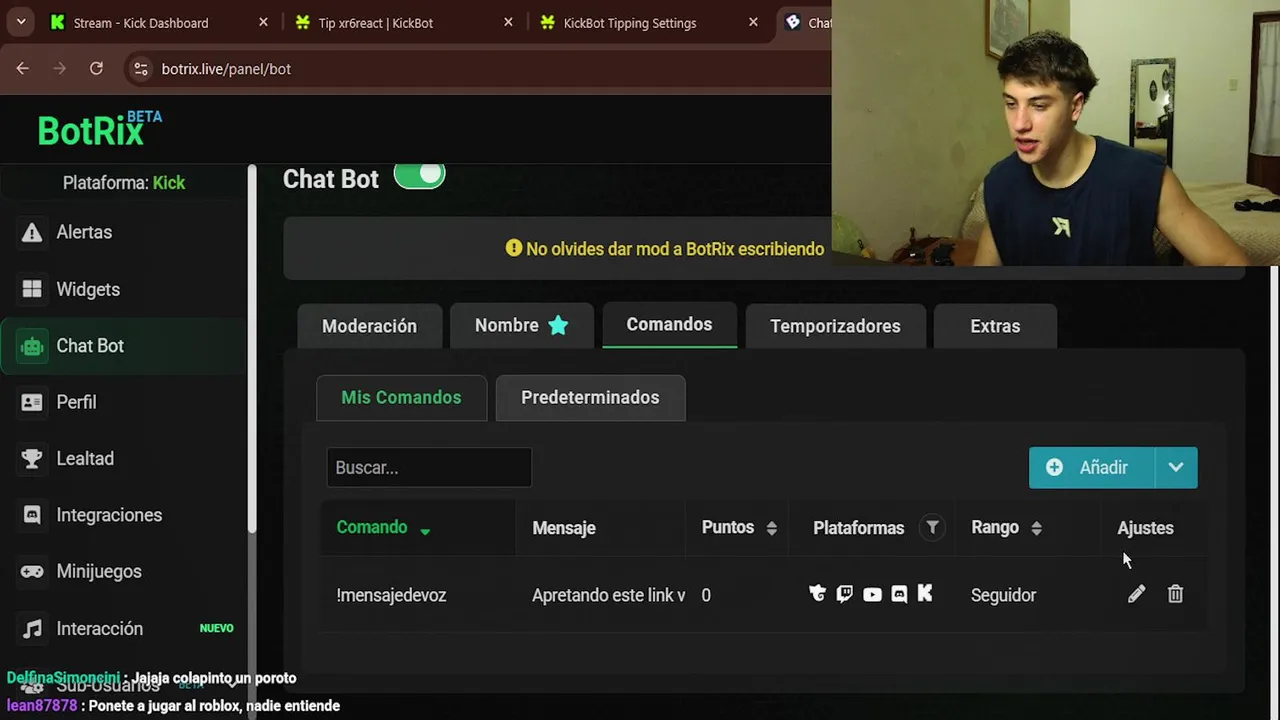Click the Discord platform icon in !mensajedevoz row

click(x=899, y=595)
